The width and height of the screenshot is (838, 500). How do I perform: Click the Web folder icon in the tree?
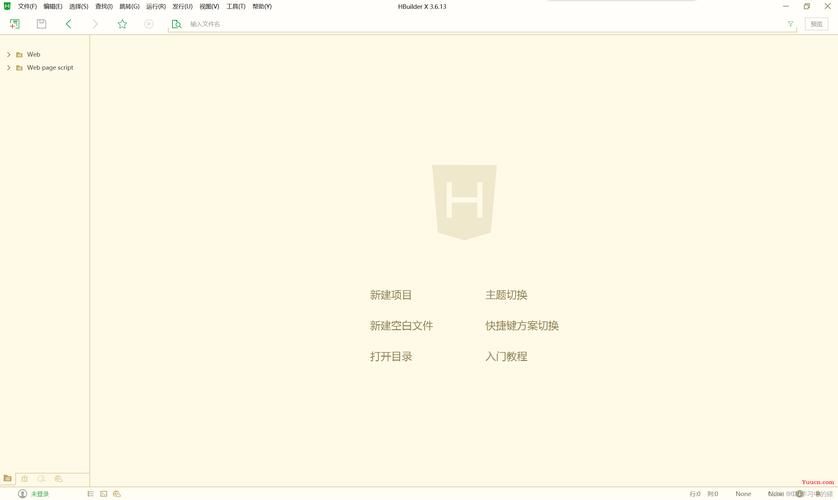pos(19,54)
